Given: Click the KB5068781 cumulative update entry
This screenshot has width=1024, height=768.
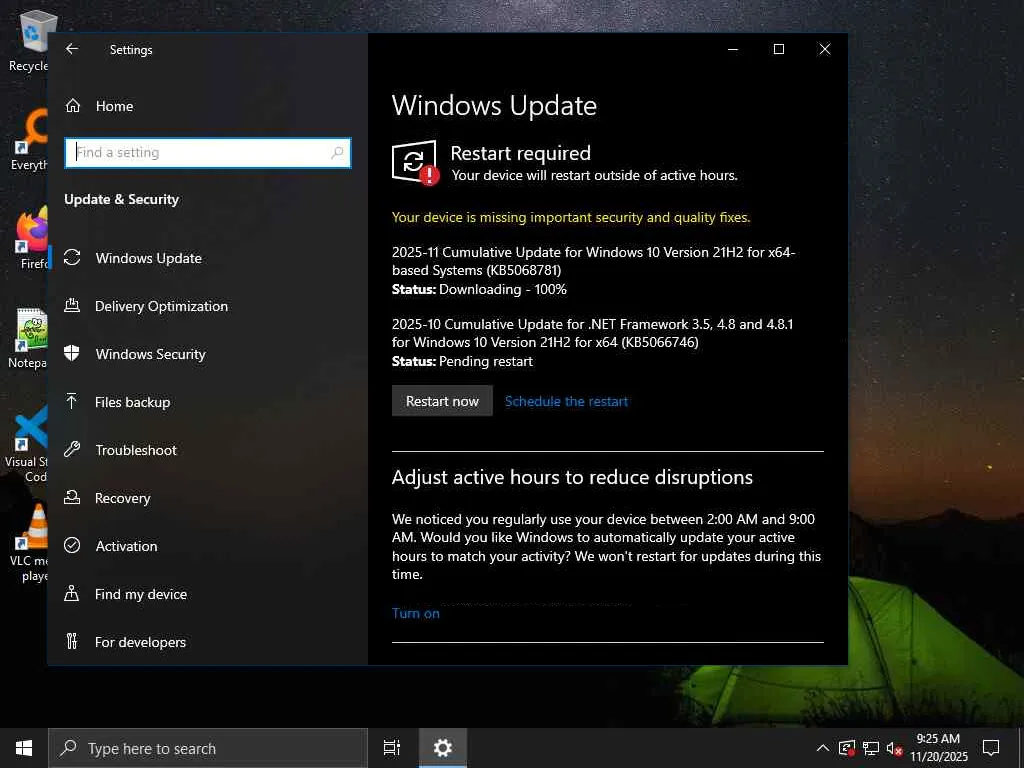Looking at the screenshot, I should point(594,261).
